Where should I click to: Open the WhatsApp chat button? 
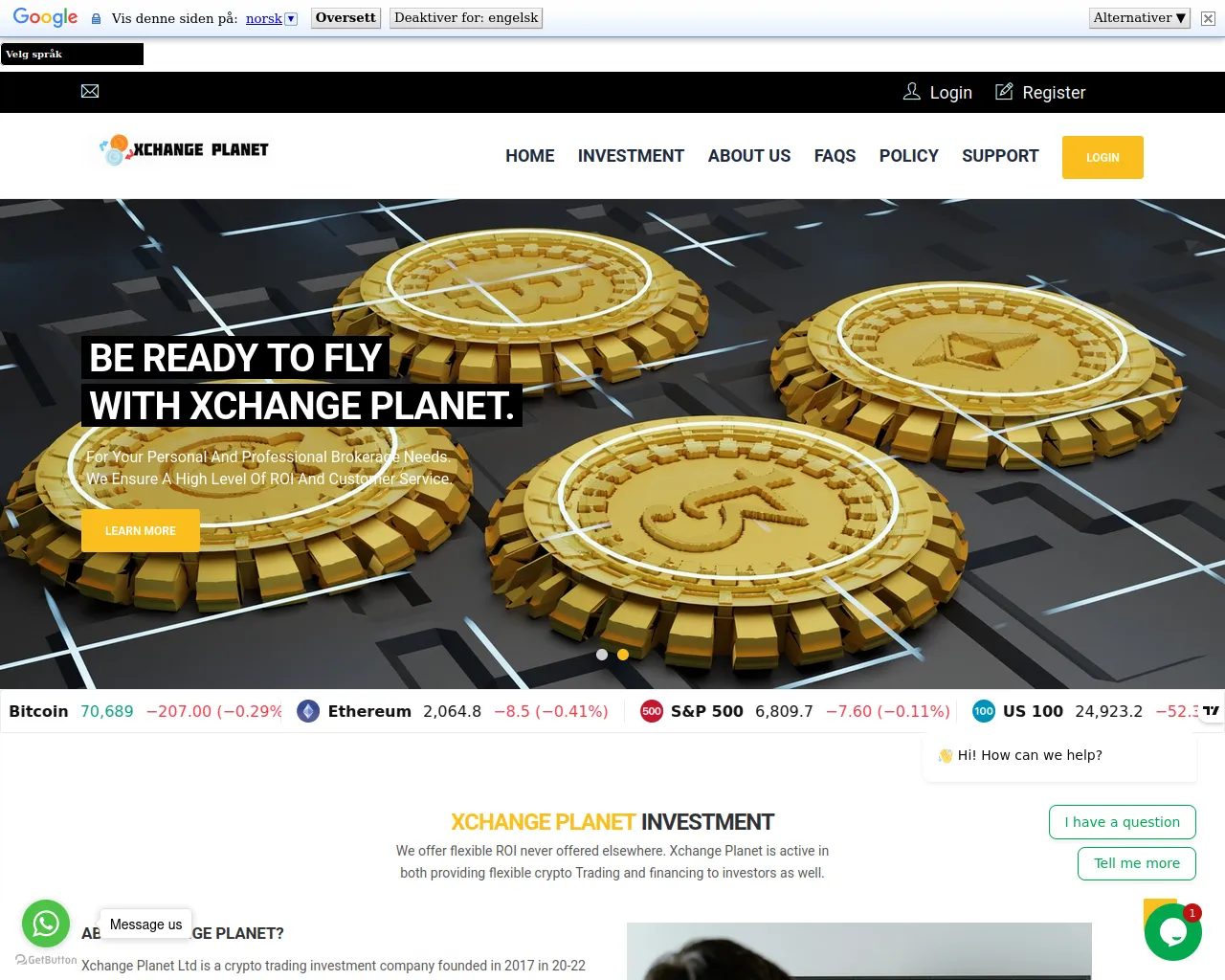[46, 924]
